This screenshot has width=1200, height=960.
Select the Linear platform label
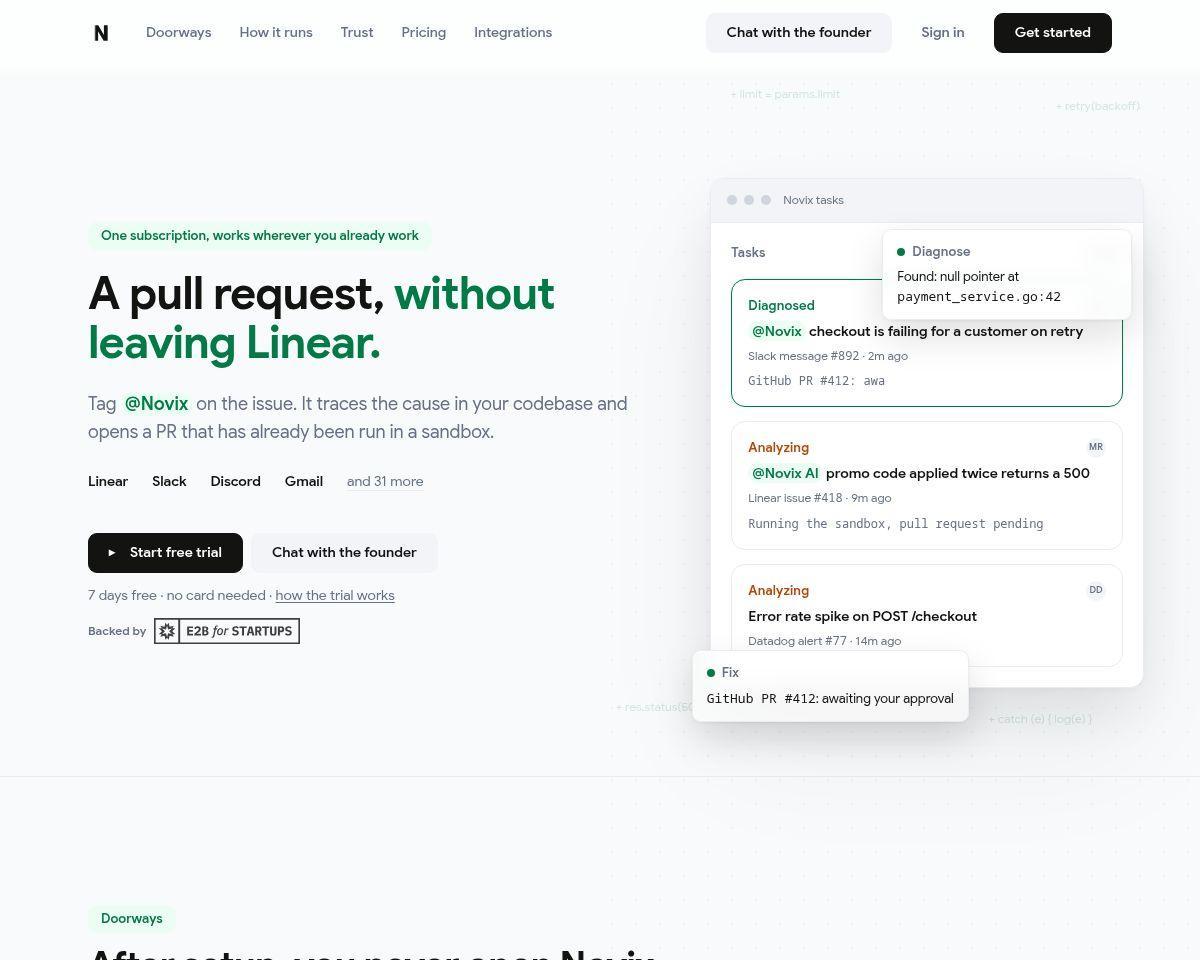click(108, 481)
